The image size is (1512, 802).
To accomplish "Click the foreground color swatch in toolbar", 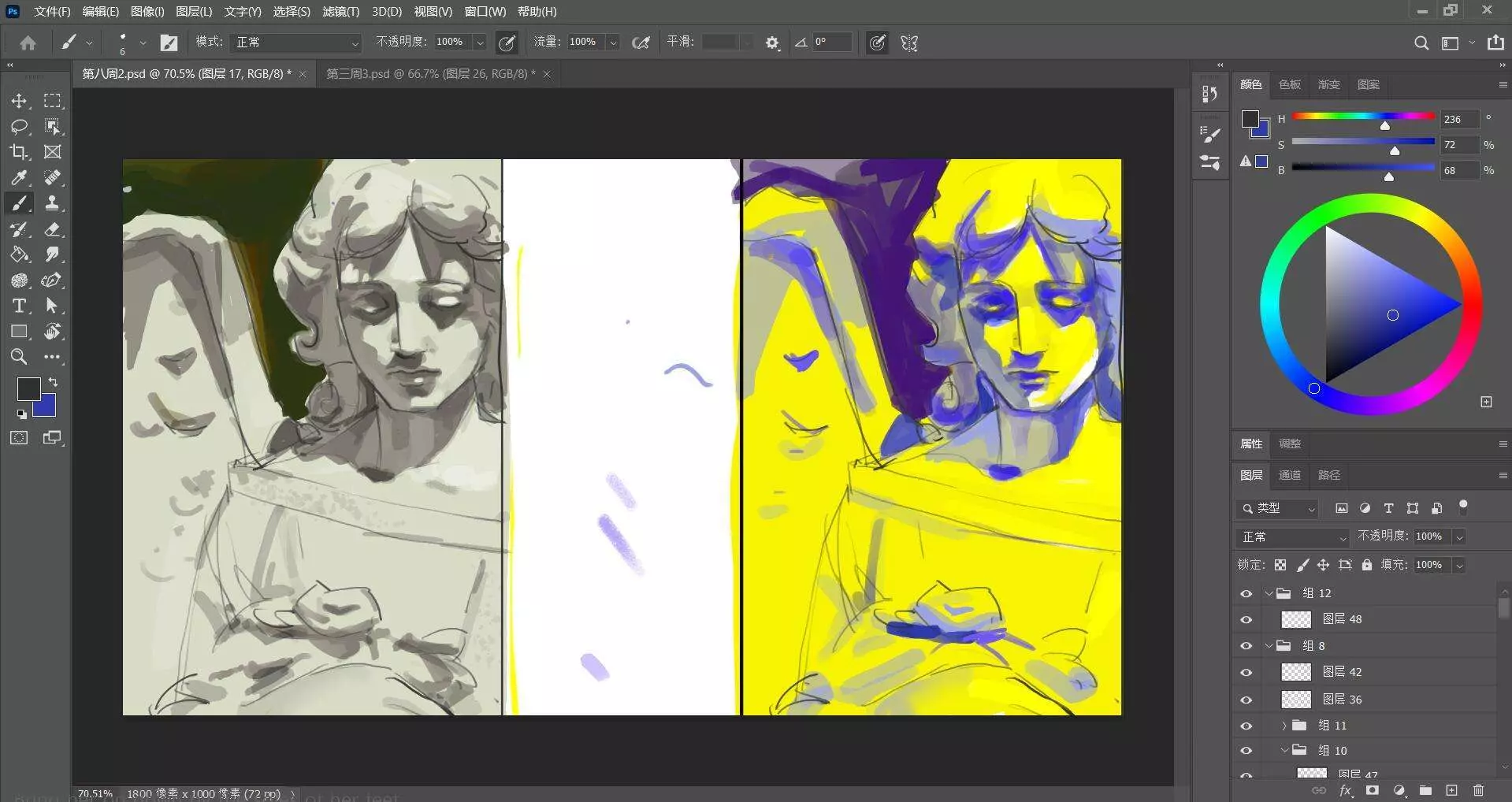I will pos(28,388).
